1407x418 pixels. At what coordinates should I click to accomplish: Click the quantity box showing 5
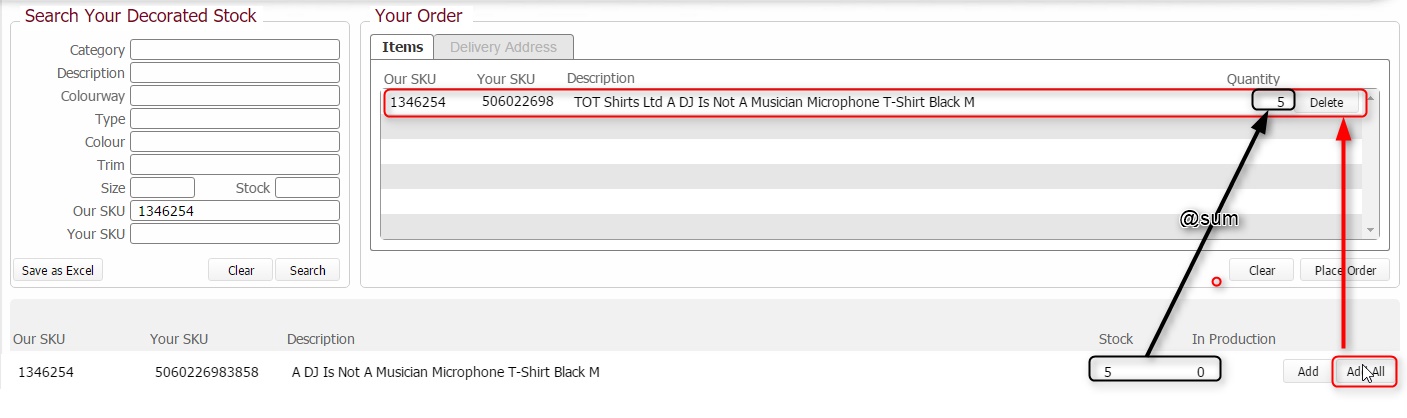1273,102
